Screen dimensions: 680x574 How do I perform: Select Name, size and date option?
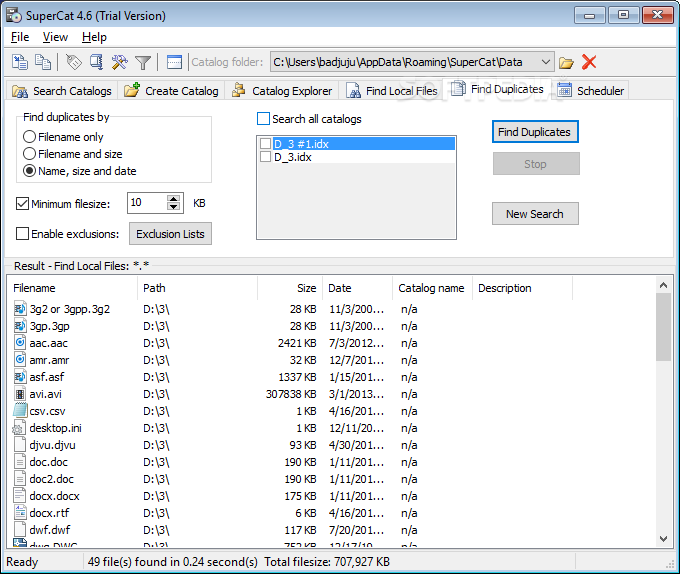coord(29,171)
